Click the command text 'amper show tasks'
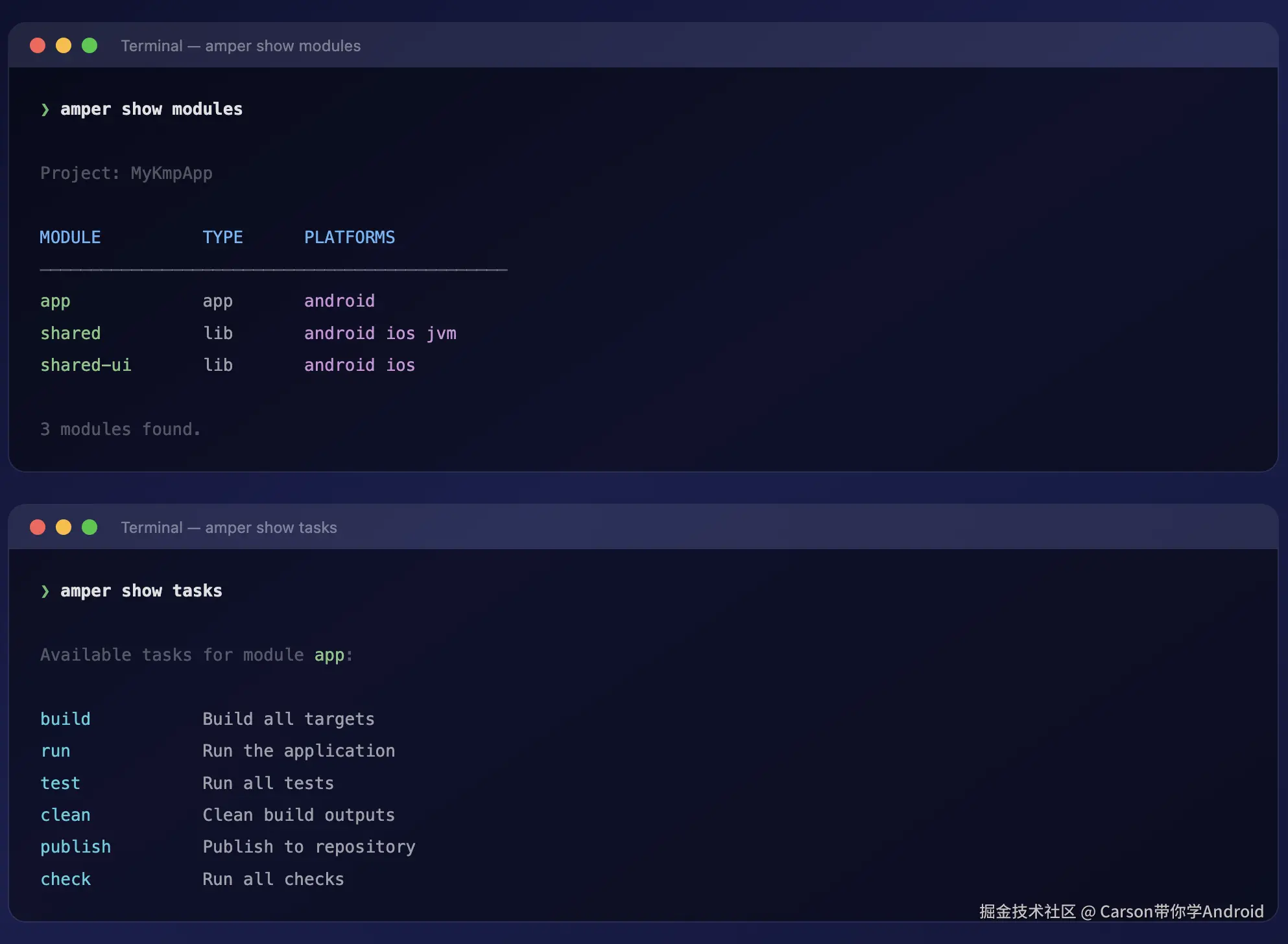1288x944 pixels. 141,591
